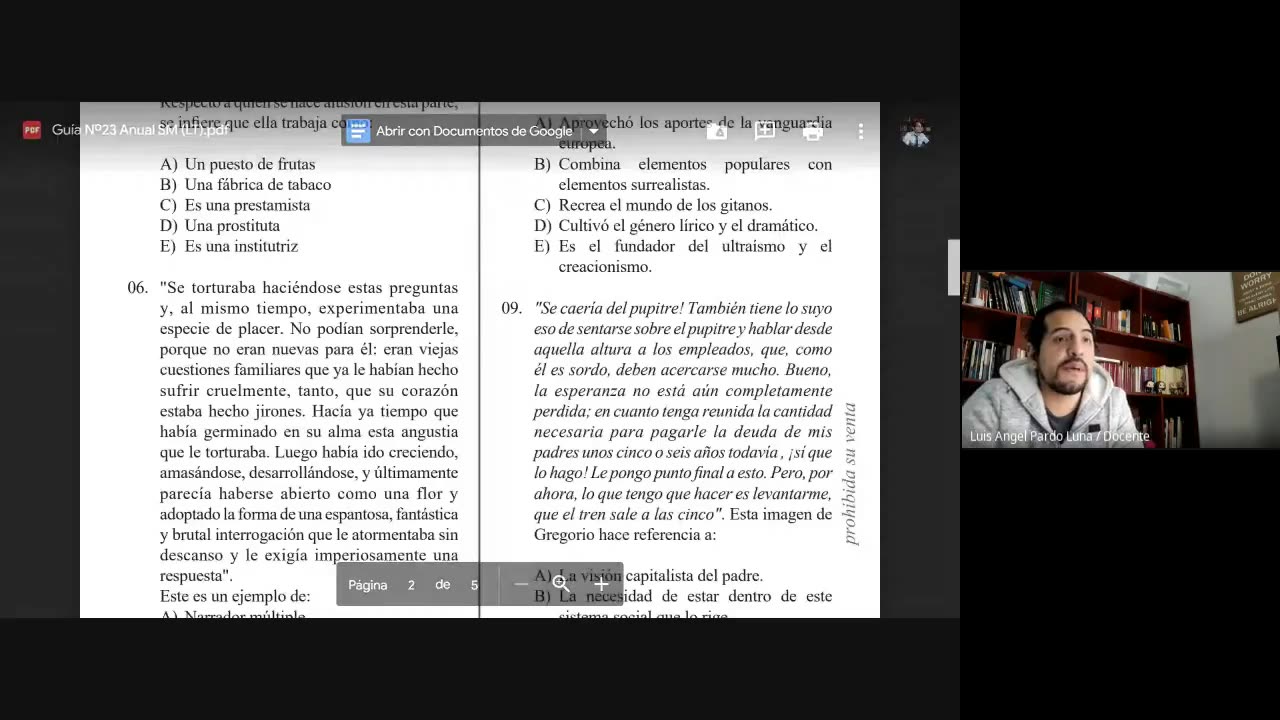Click the Google Docs icon in open-with button
1280x720 pixels.
(358, 131)
